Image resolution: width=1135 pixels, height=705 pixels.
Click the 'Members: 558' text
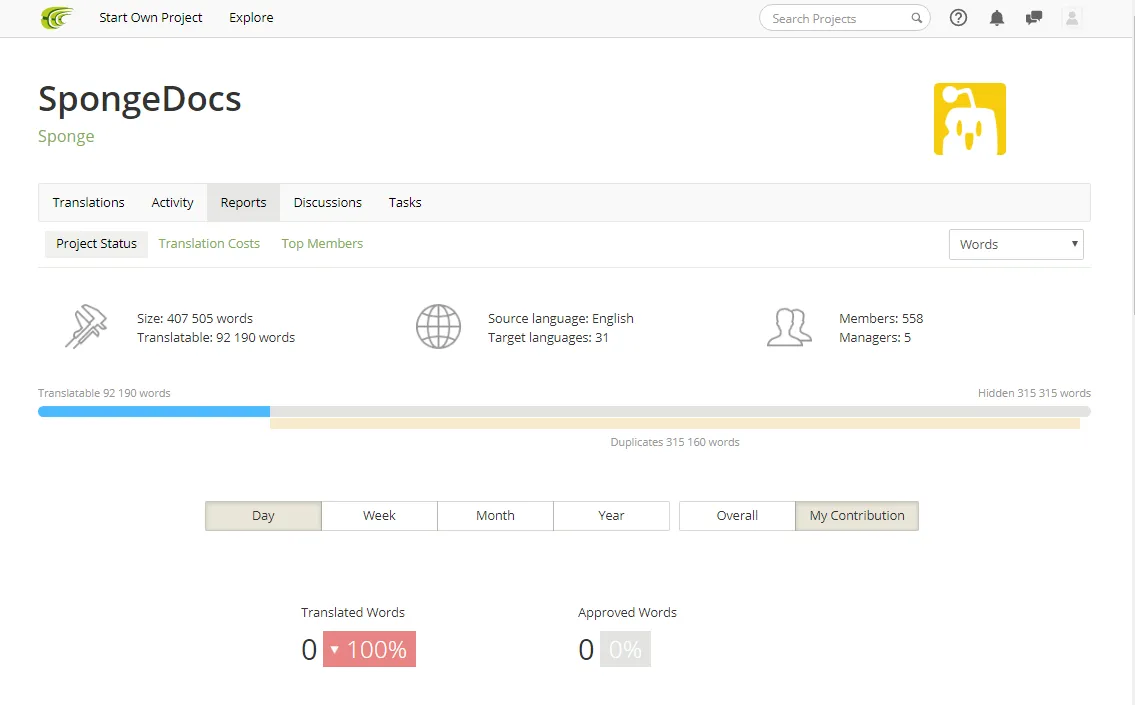click(881, 318)
